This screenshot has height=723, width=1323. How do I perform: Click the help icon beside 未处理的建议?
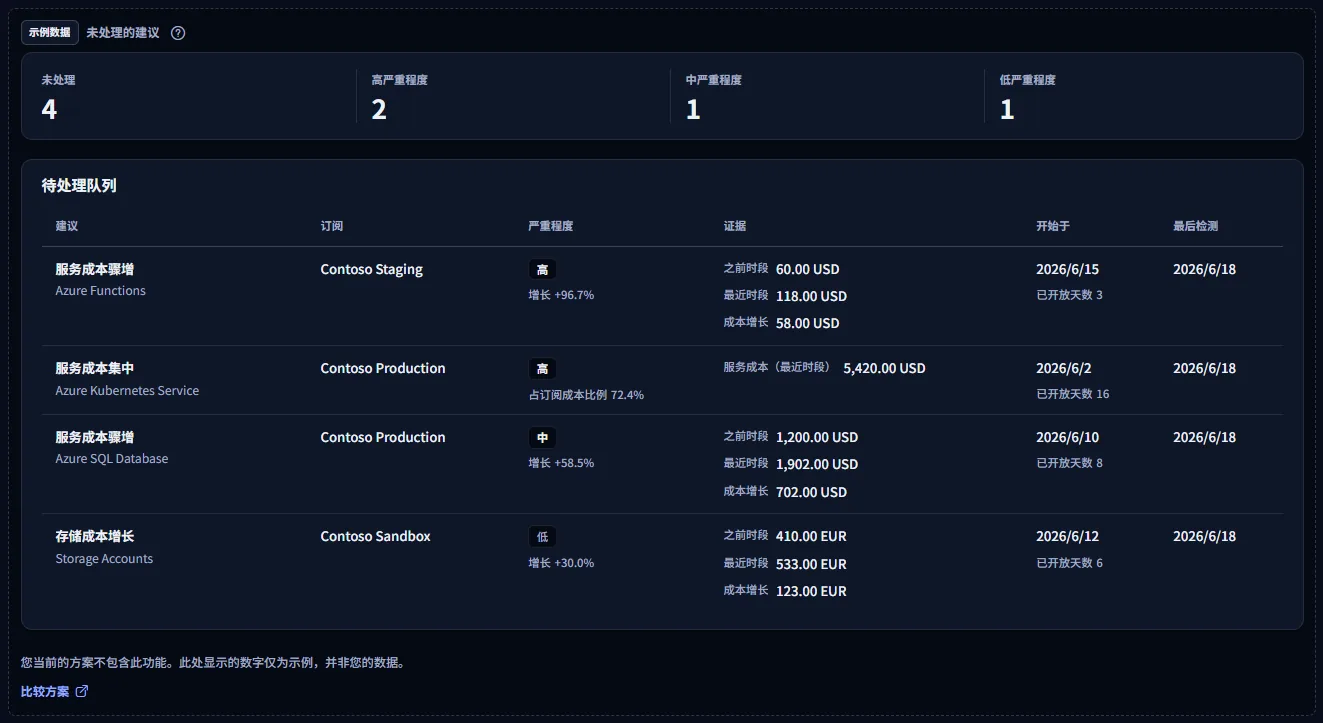[x=178, y=33]
